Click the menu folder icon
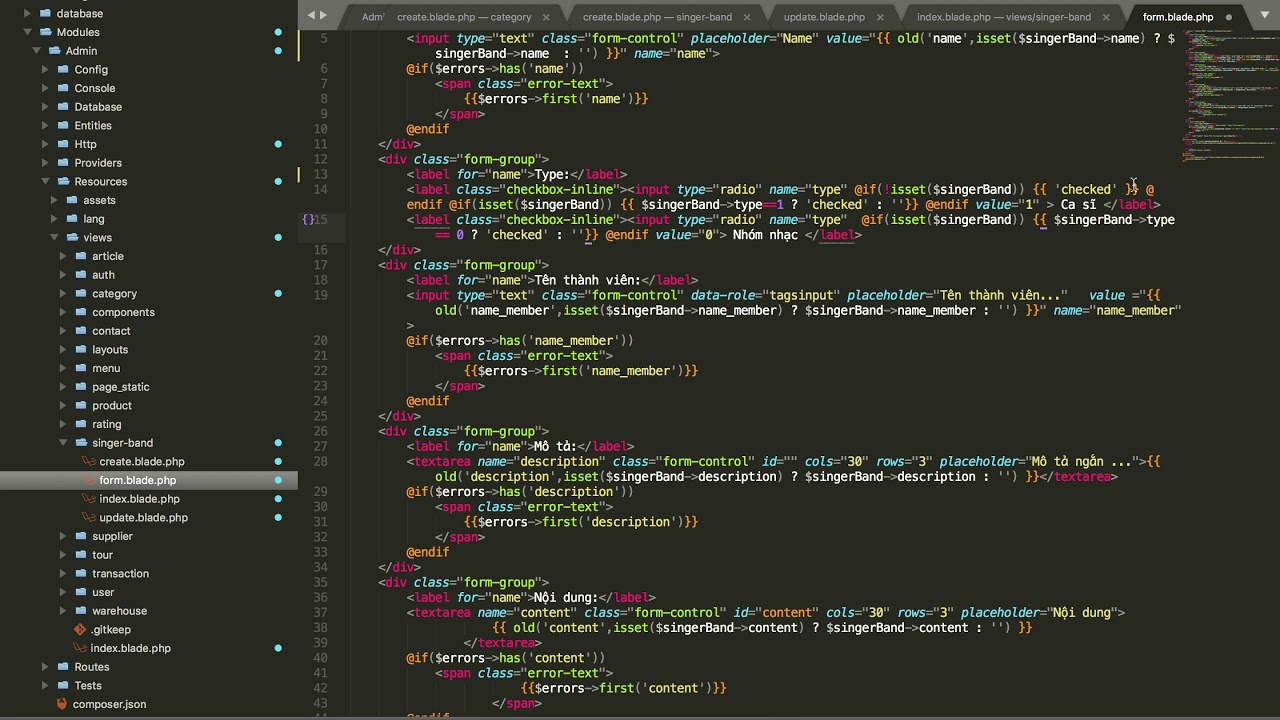This screenshot has width=1280, height=720. point(81,368)
